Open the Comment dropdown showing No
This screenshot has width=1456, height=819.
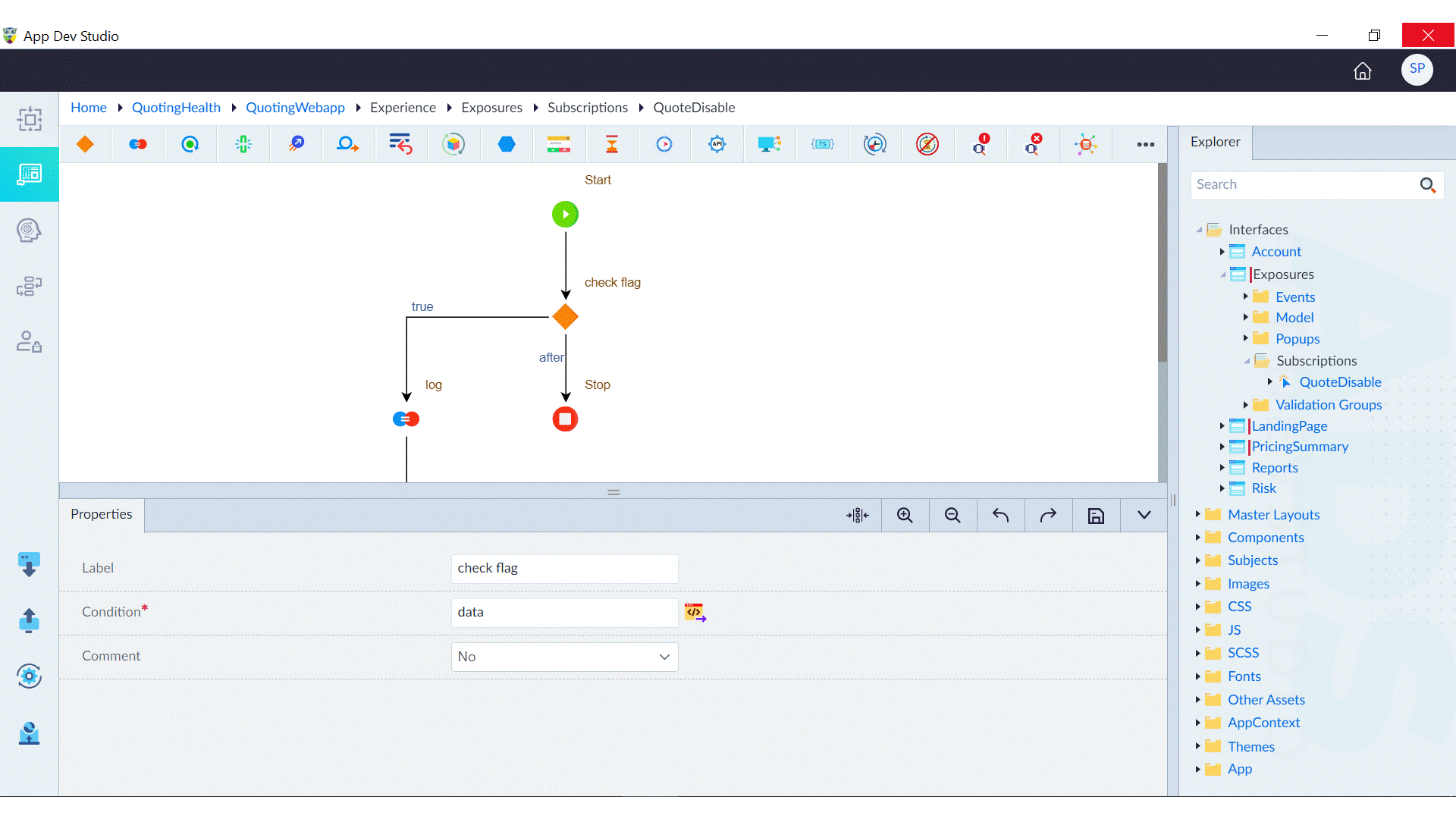point(564,657)
